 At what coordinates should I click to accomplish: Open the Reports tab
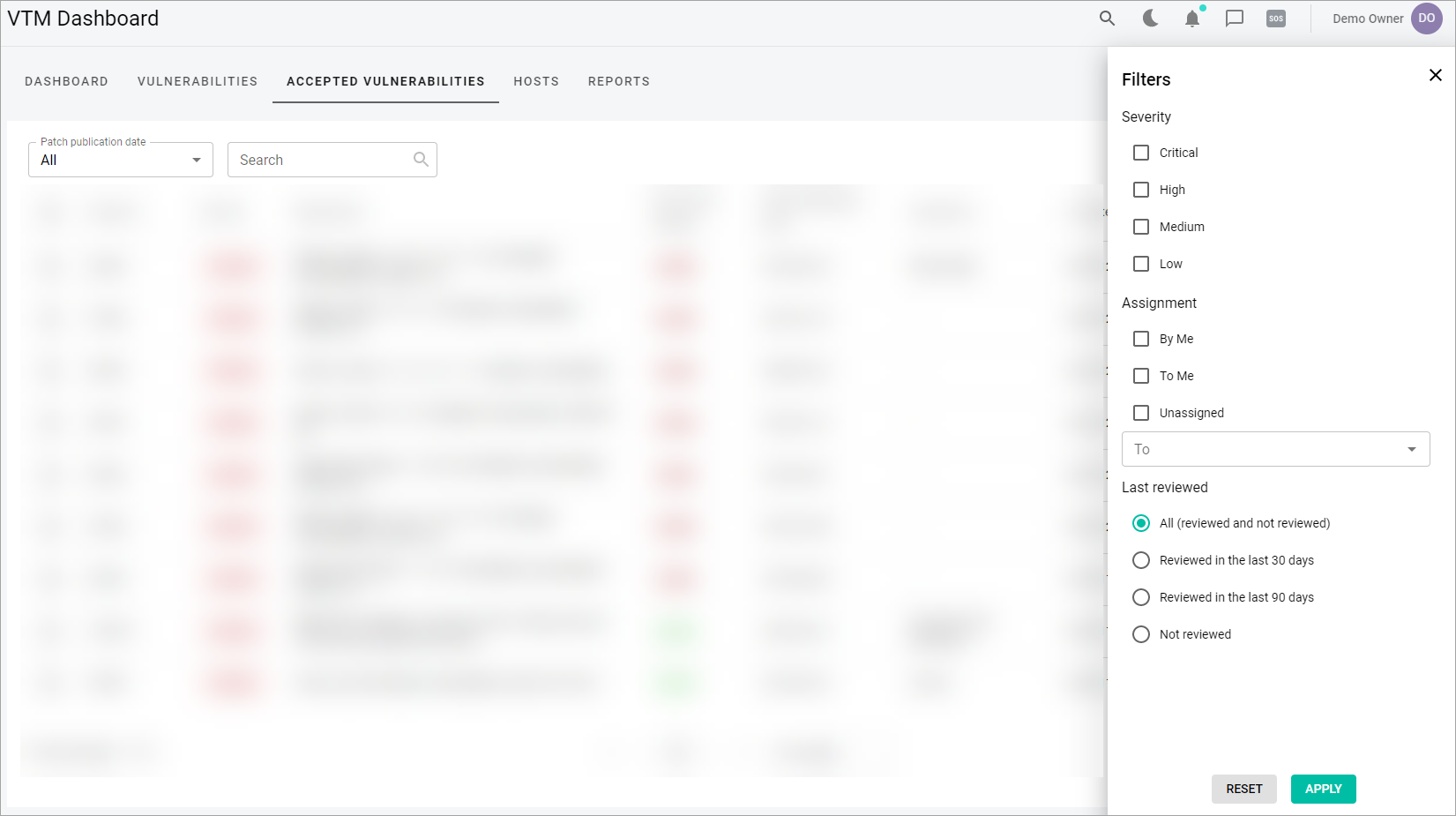pyautogui.click(x=619, y=81)
